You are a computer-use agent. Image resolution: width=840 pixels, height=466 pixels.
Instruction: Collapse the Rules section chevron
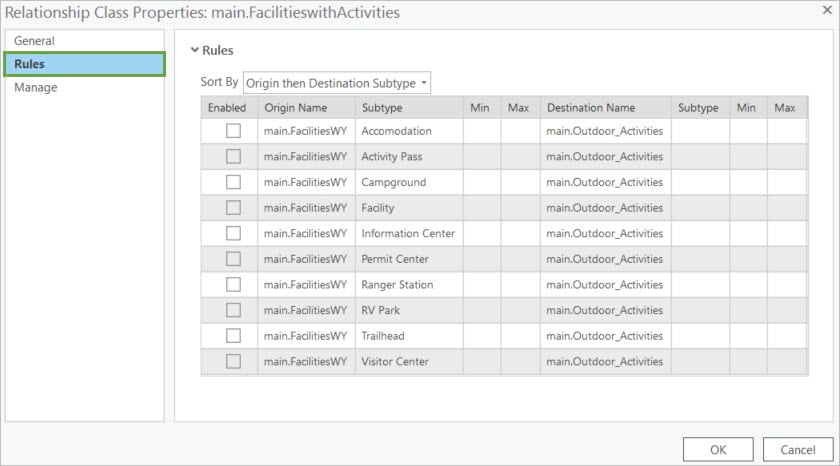pos(195,50)
